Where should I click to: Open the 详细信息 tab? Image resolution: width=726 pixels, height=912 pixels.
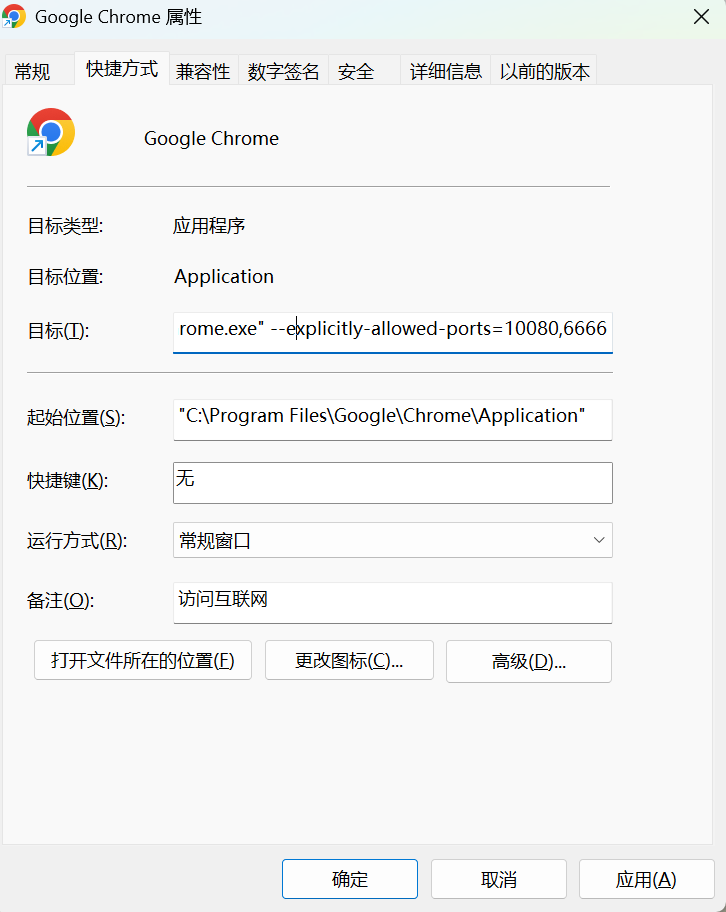click(x=446, y=71)
